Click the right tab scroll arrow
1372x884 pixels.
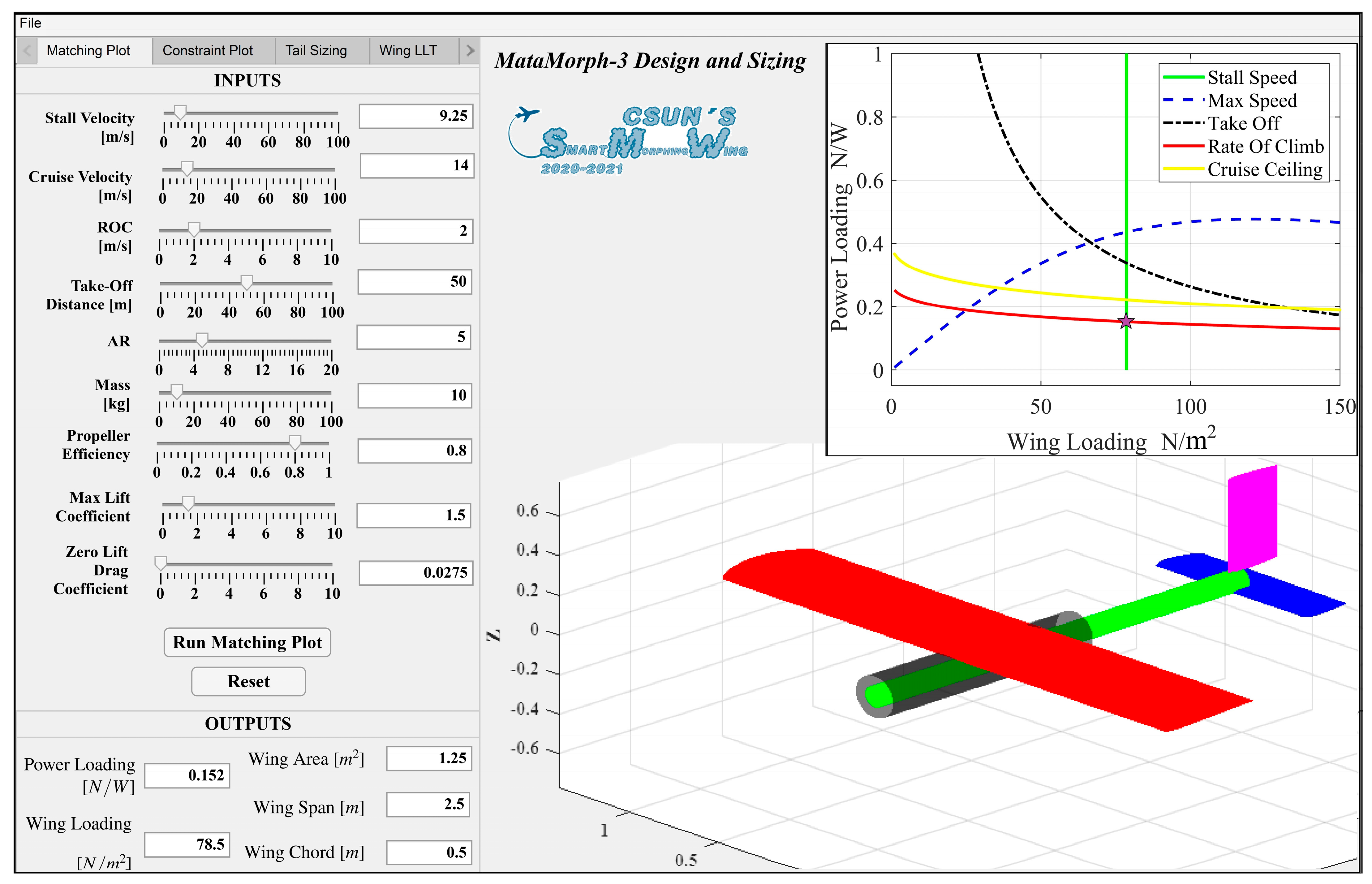pos(470,50)
